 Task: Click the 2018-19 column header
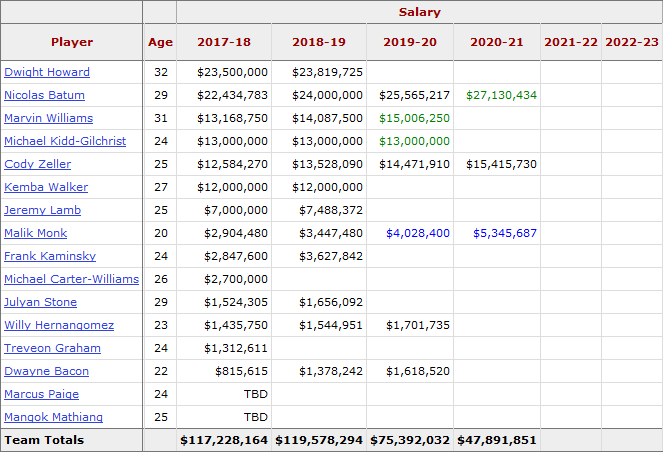(319, 42)
